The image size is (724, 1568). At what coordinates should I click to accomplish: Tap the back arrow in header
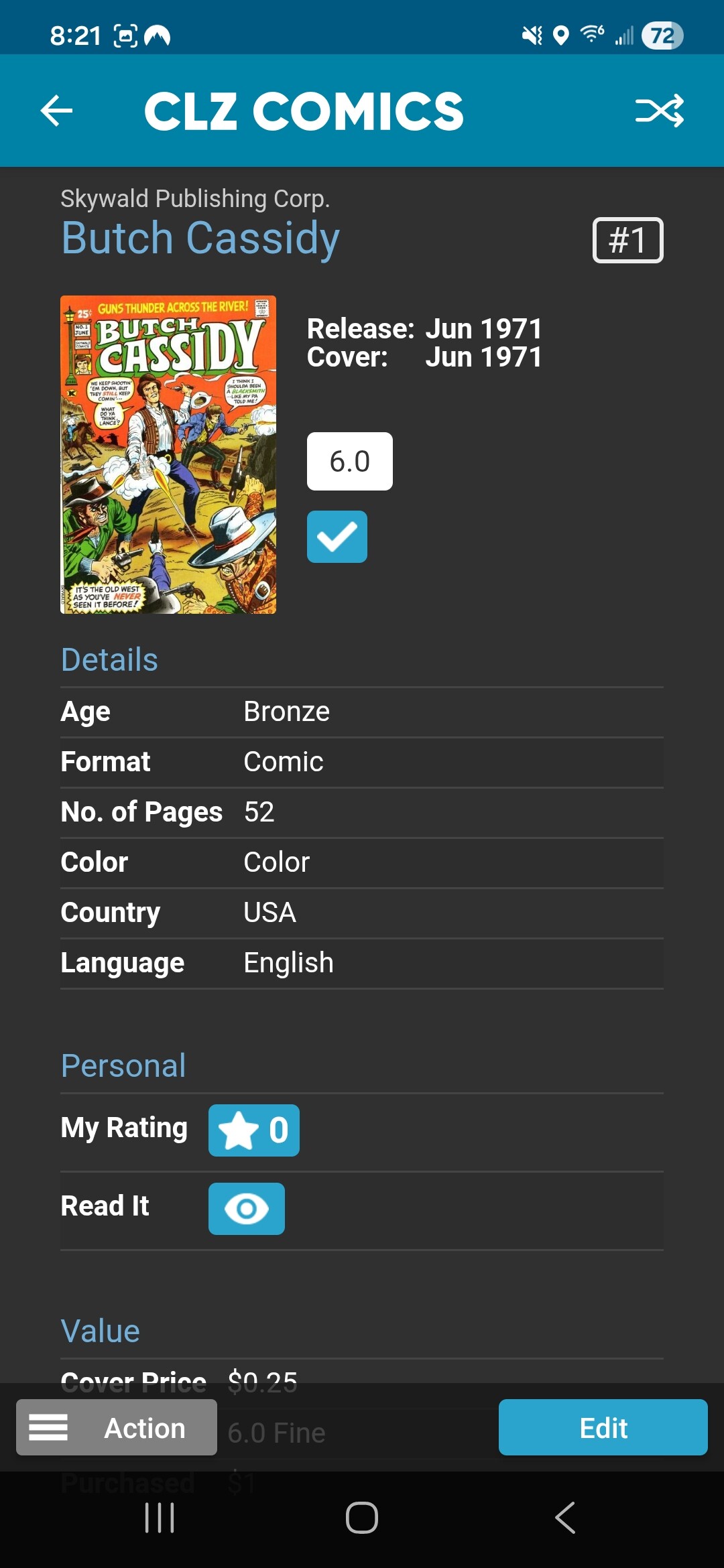click(x=56, y=111)
